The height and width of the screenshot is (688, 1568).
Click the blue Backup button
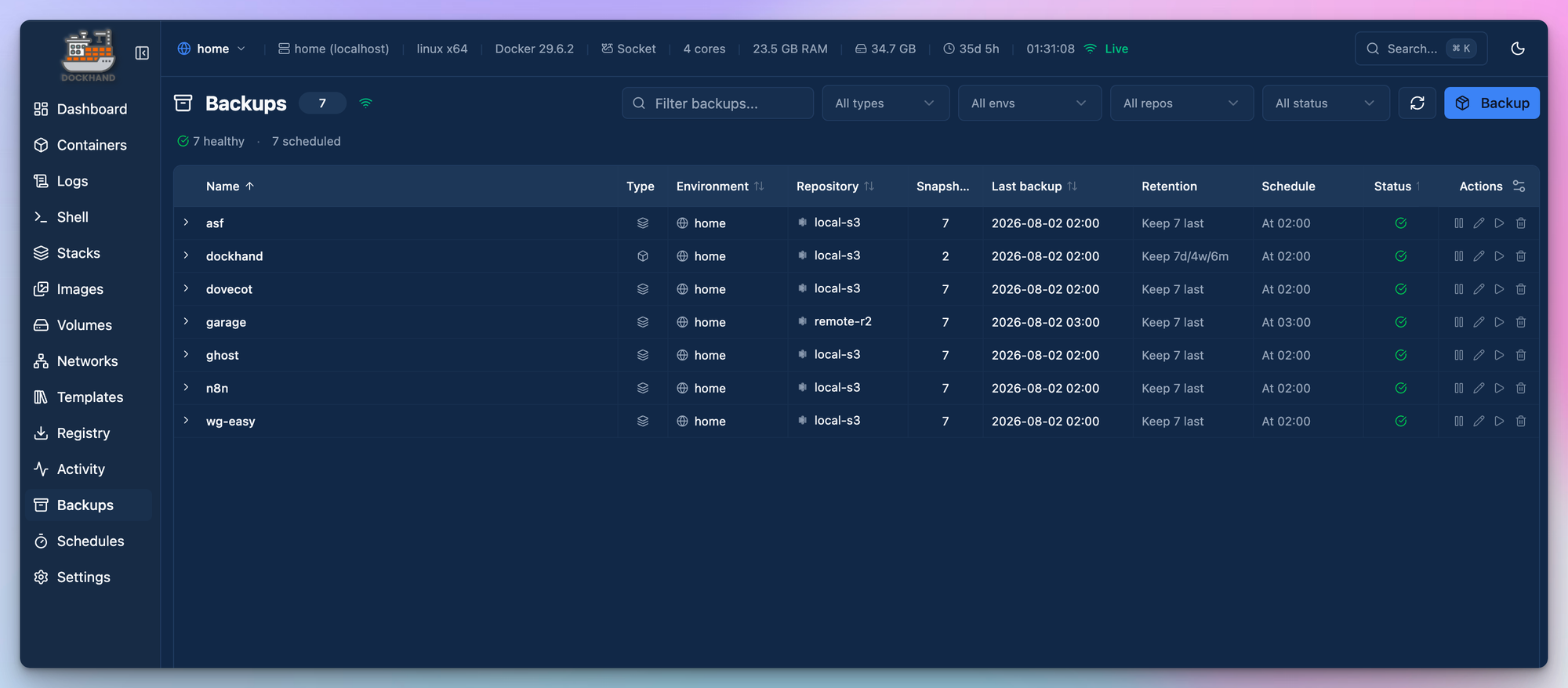click(x=1492, y=103)
